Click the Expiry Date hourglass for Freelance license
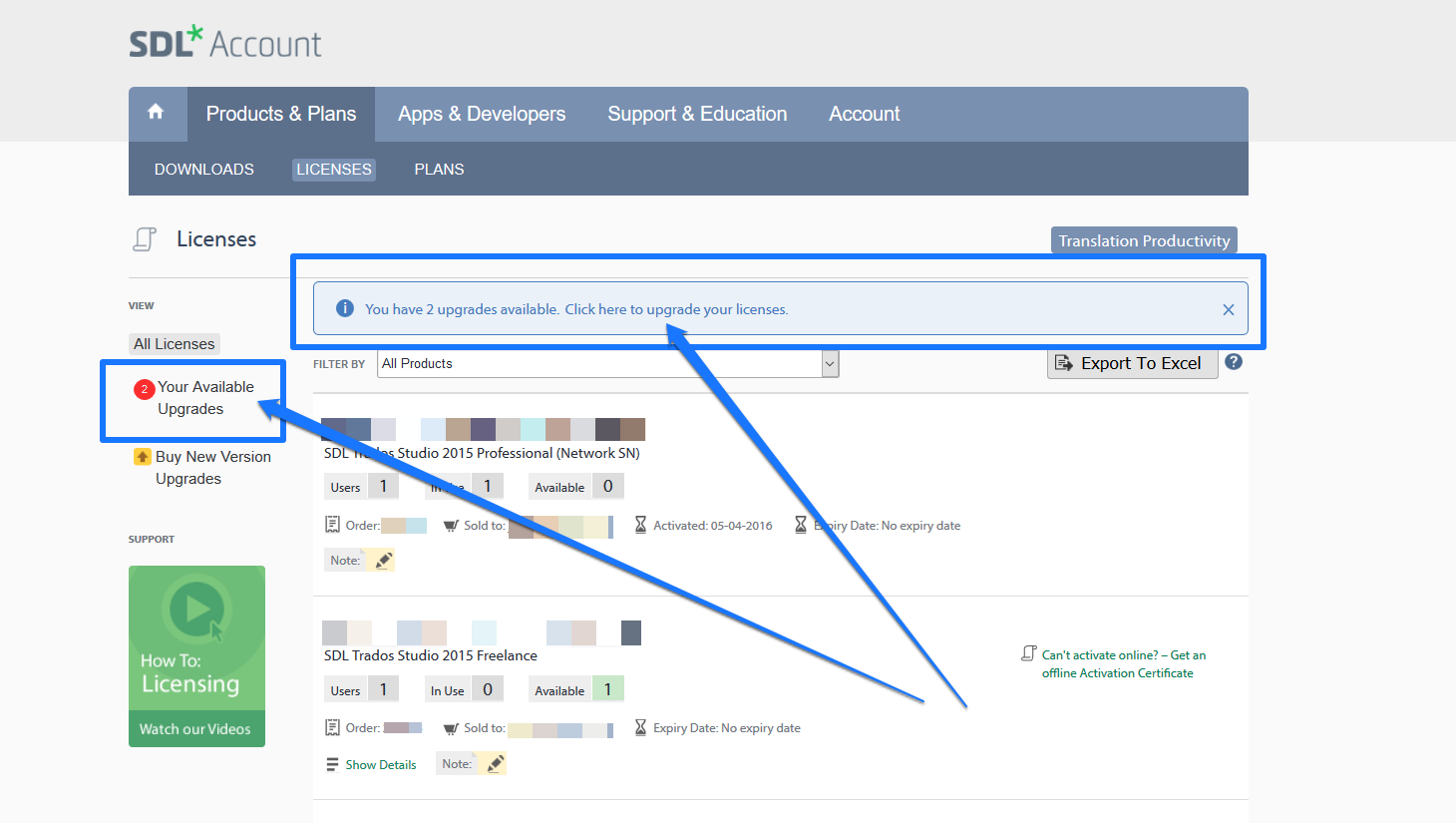The height and width of the screenshot is (823, 1456). [x=640, y=728]
